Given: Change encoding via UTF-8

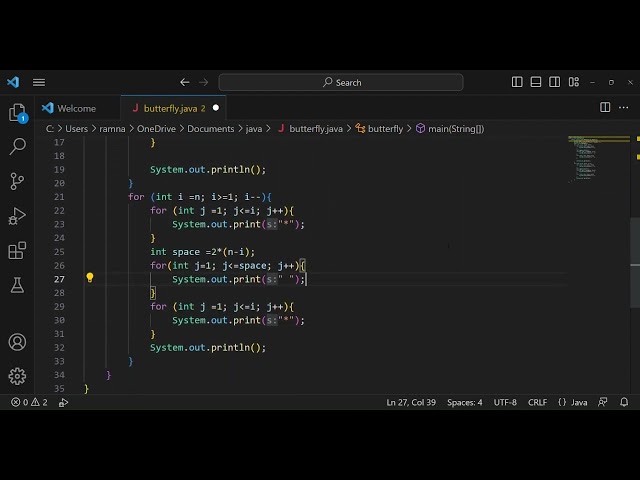Looking at the screenshot, I should coord(505,402).
